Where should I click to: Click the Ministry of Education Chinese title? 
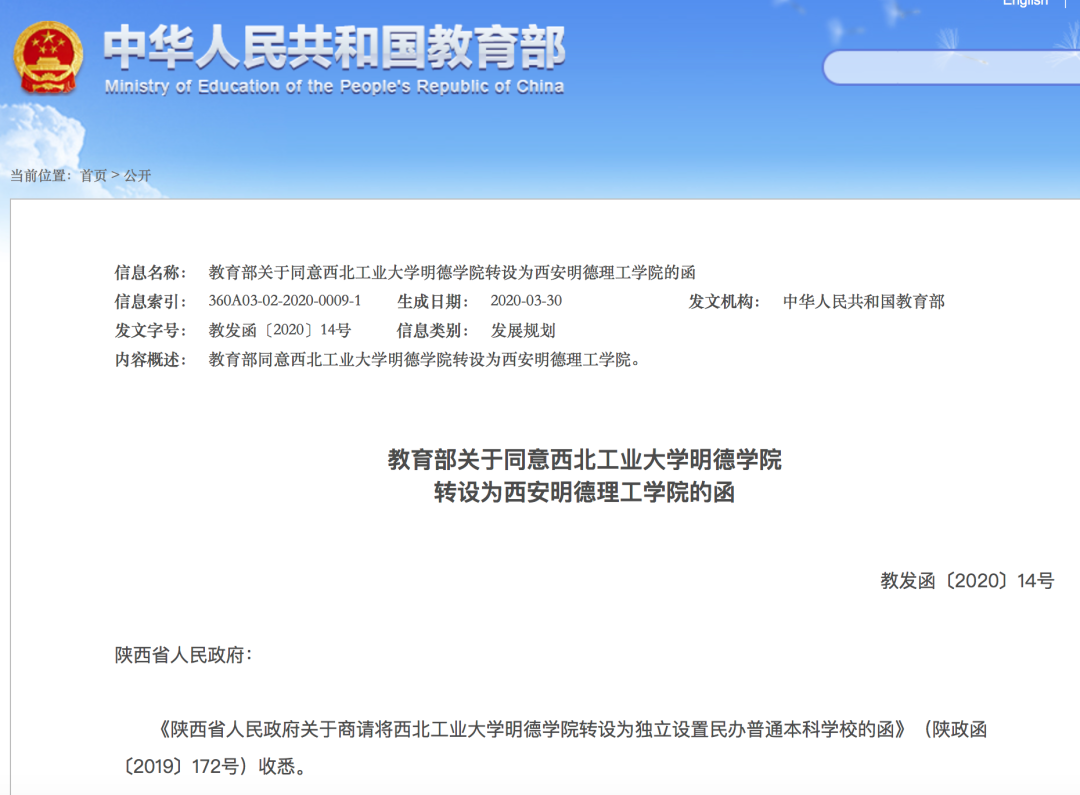(x=335, y=47)
